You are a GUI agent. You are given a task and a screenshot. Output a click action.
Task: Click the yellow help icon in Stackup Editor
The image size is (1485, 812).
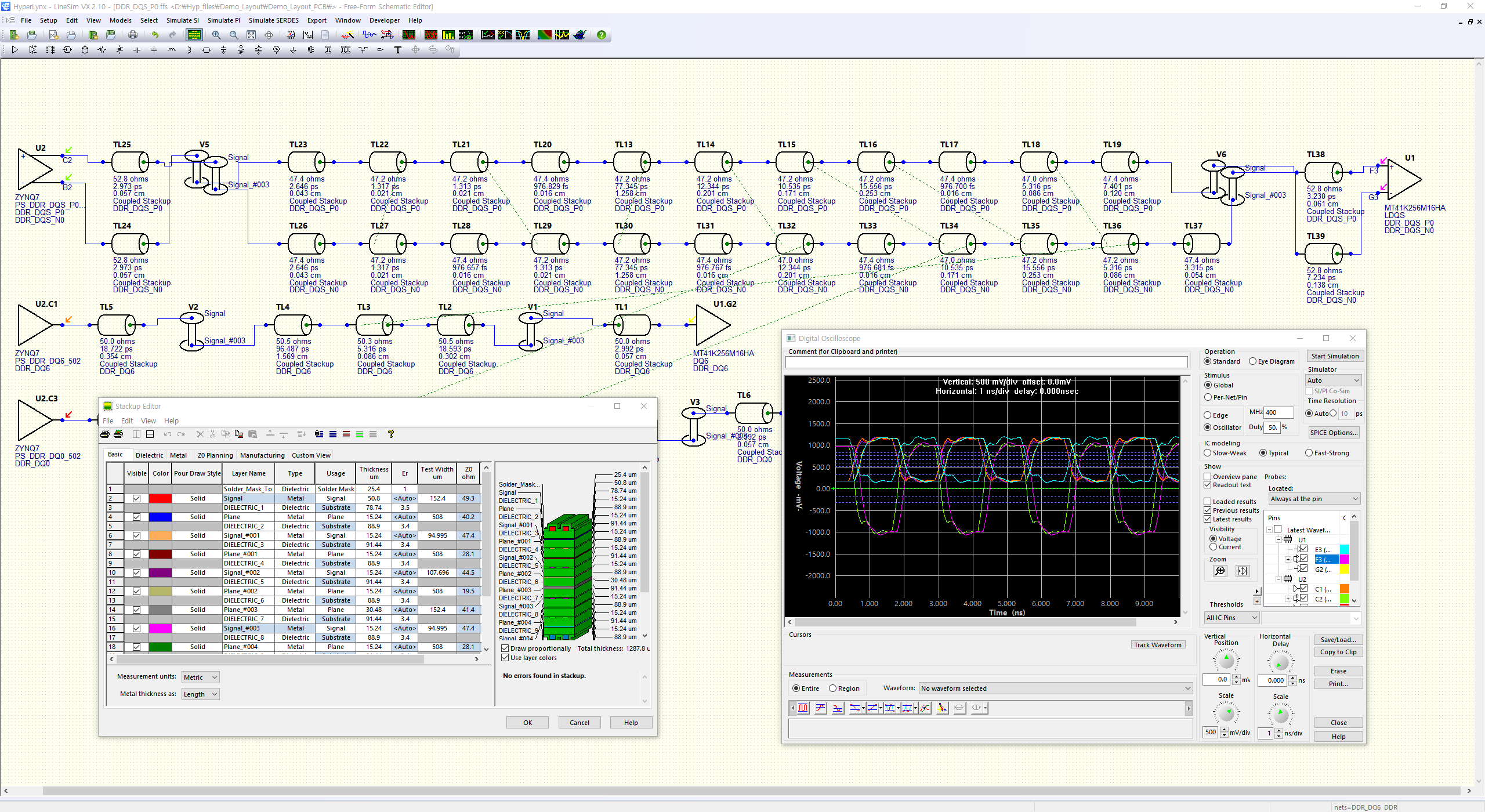[x=391, y=434]
